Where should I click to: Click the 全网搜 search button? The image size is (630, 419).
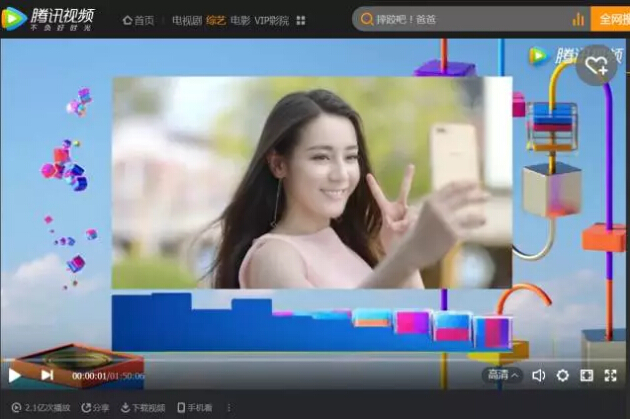click(611, 19)
